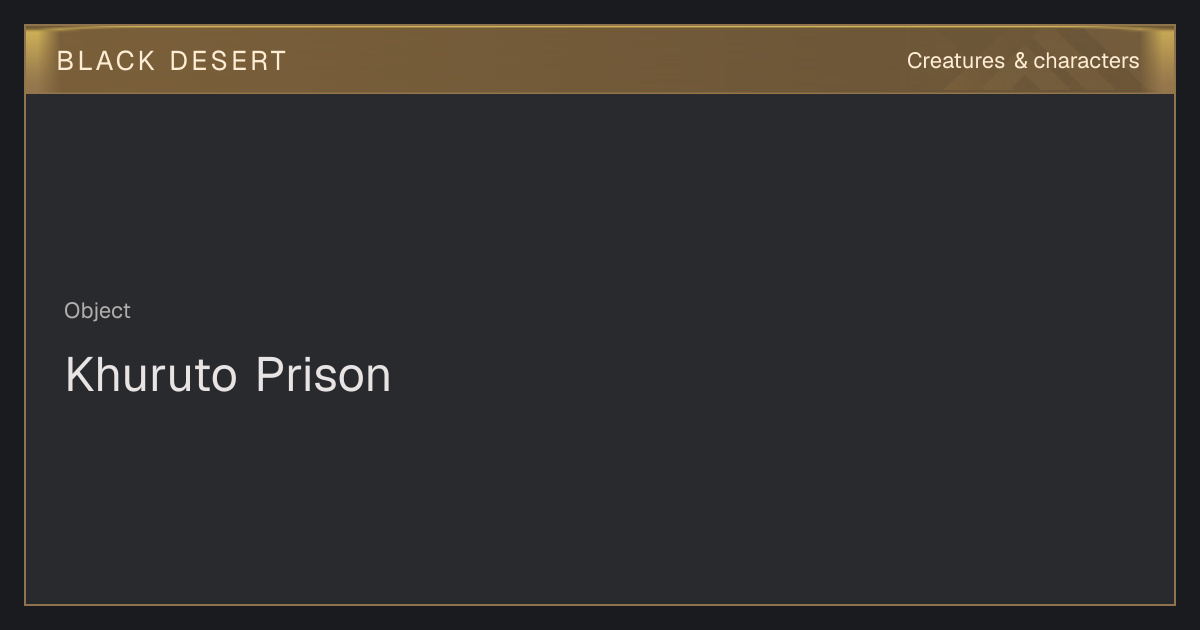1200x630 pixels.
Task: Click the golden header banner center
Action: pos(600,60)
